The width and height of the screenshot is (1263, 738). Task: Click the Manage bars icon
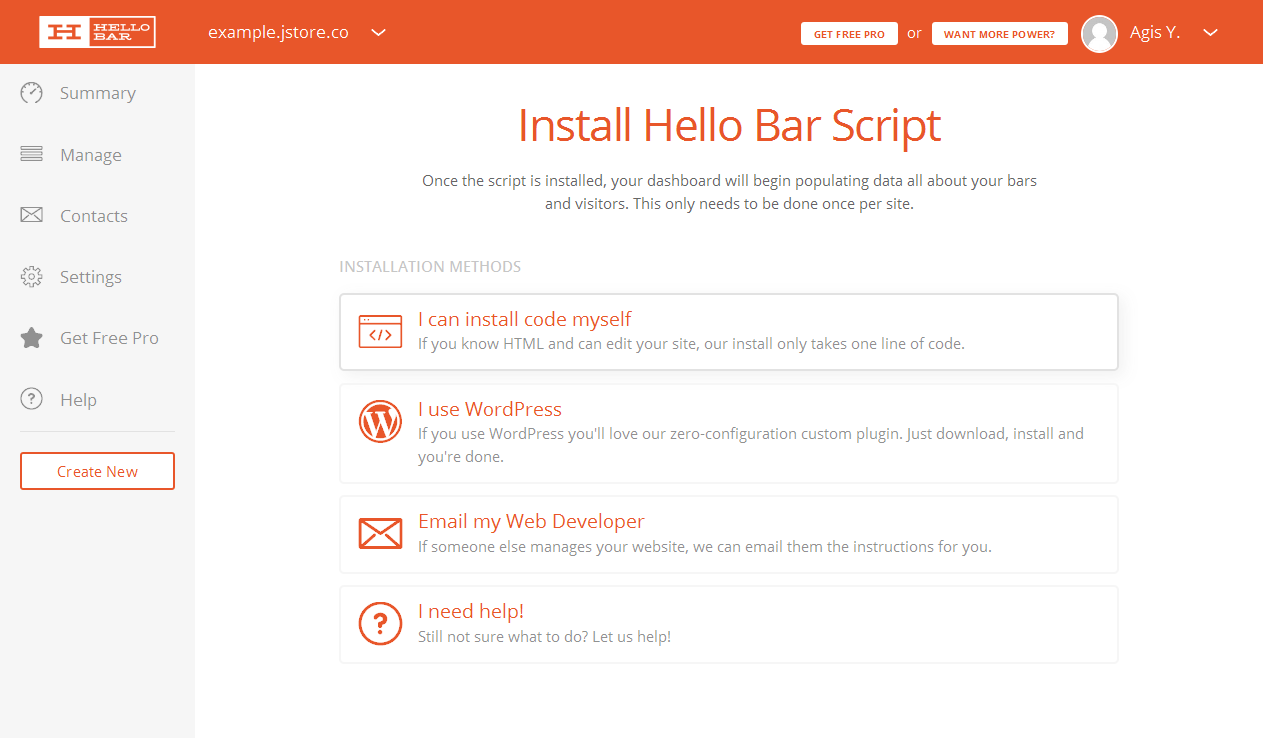point(32,155)
